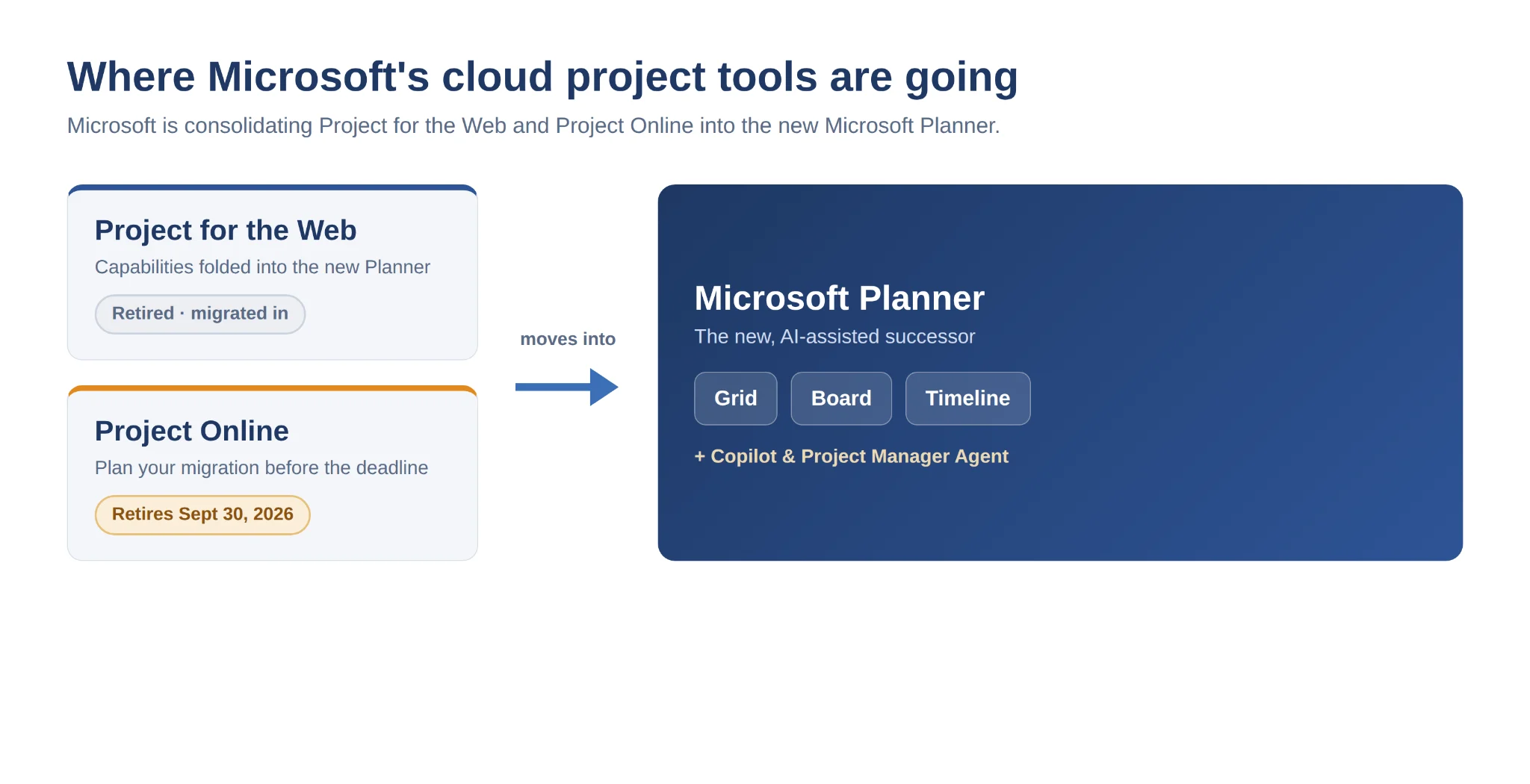Click the Grid view chip
The image size is (1530, 784).
pyautogui.click(x=735, y=398)
